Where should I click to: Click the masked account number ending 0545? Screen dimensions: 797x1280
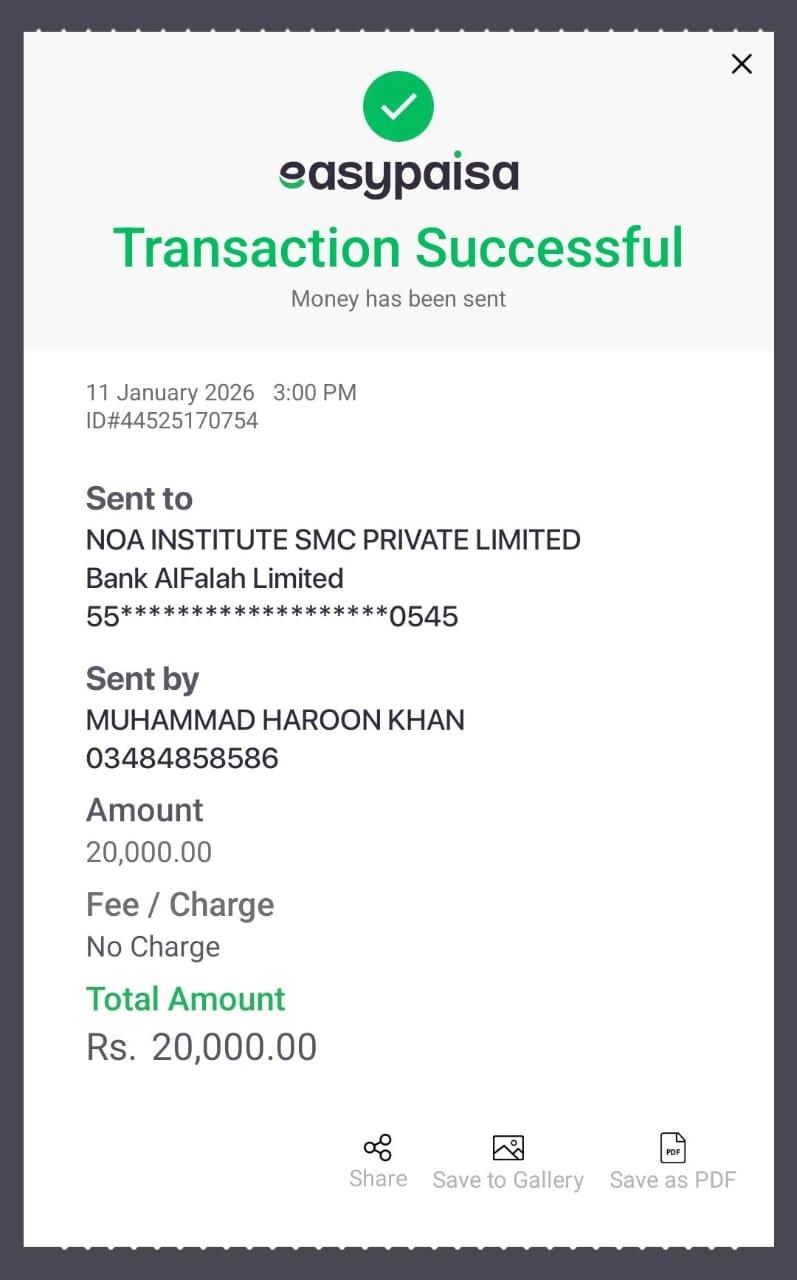(272, 617)
